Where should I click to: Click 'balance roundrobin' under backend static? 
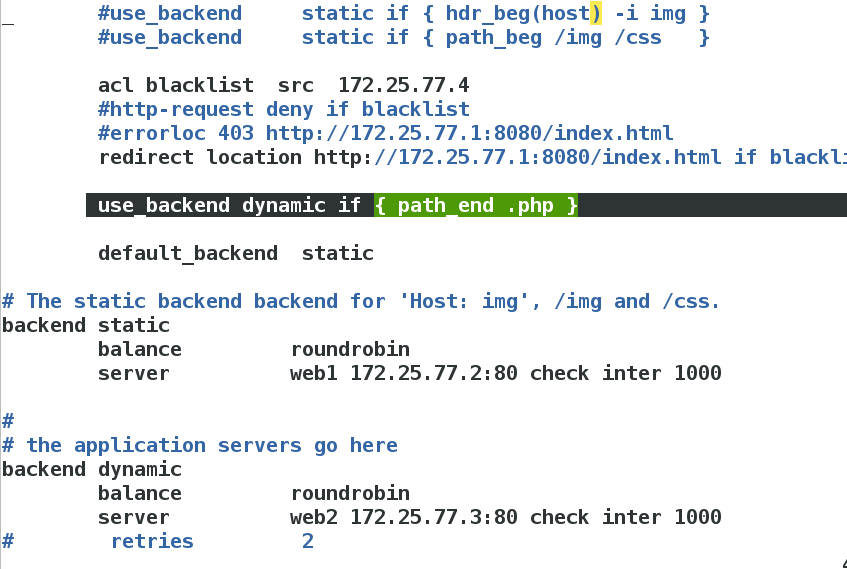tap(254, 349)
